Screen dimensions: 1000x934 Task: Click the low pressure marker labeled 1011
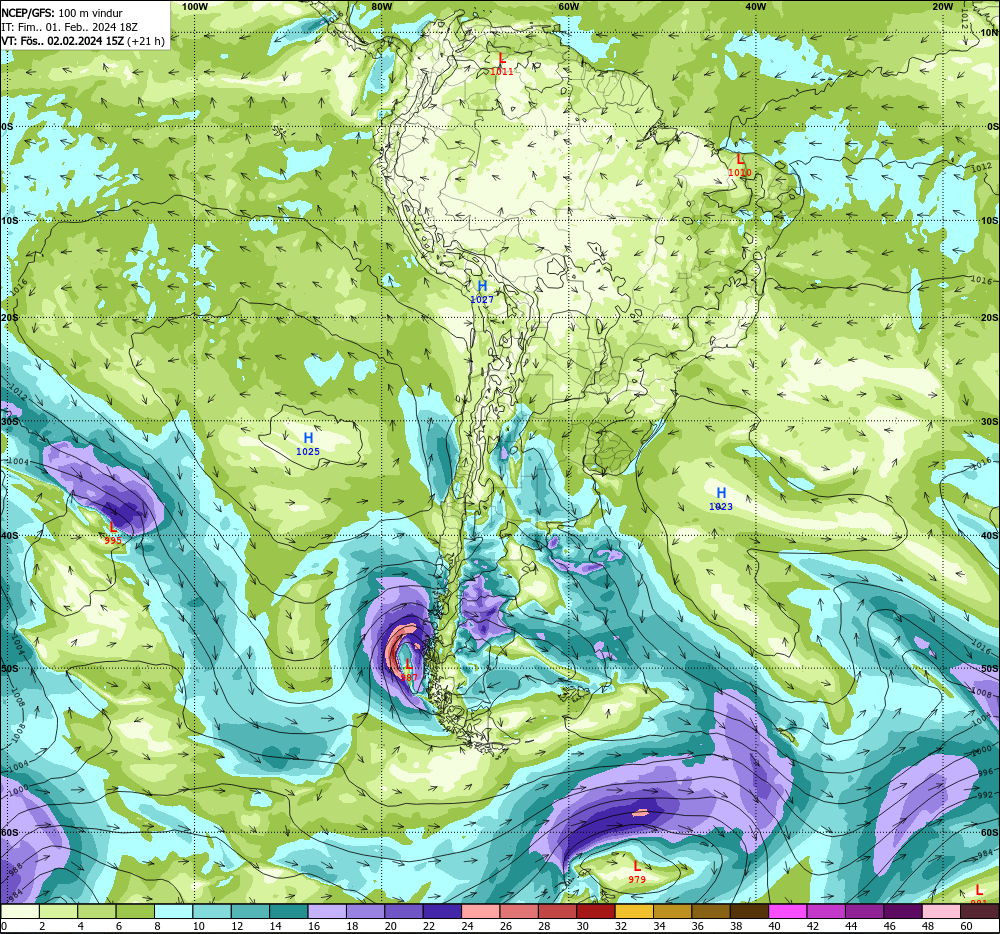[502, 64]
